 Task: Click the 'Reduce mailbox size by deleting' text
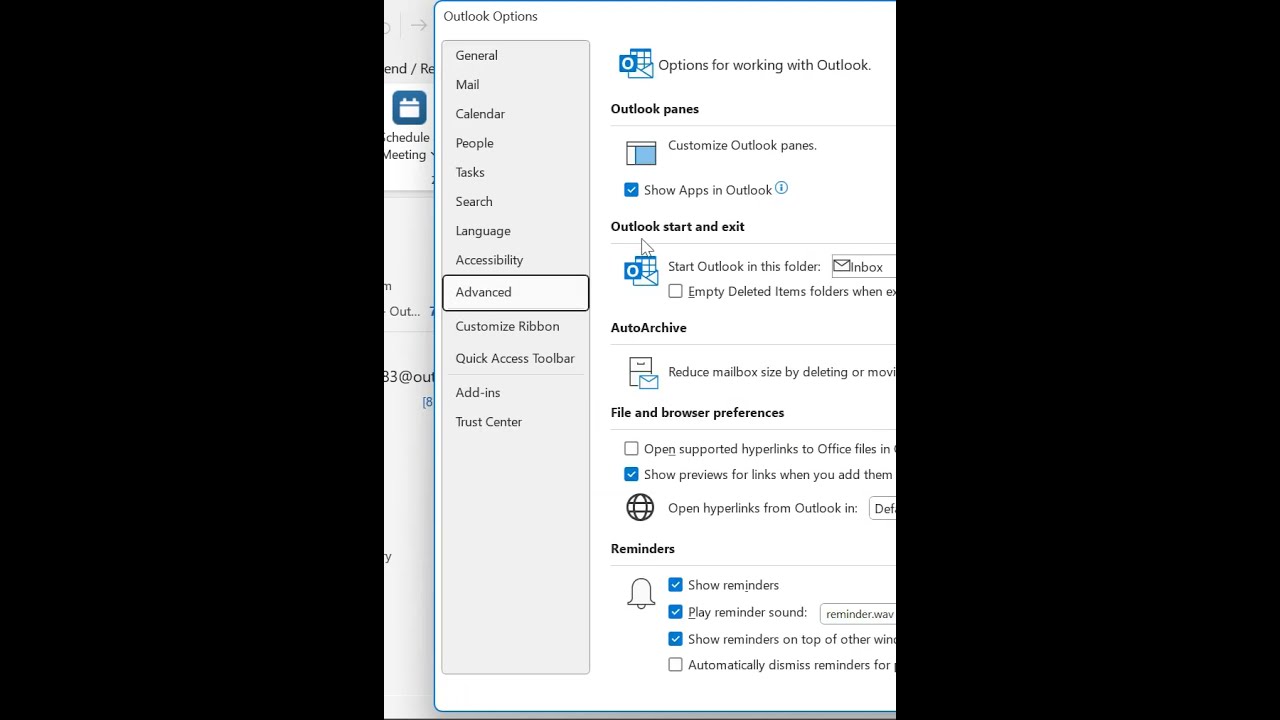pyautogui.click(x=782, y=372)
